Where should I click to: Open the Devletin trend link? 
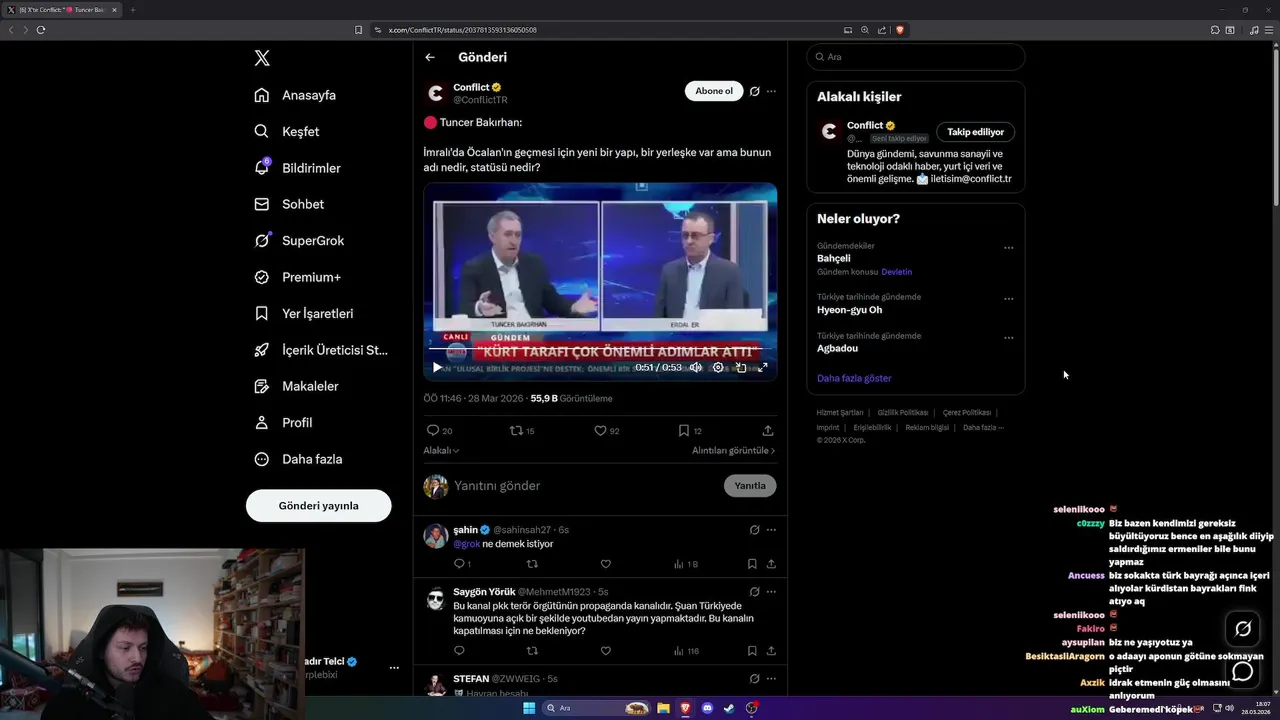[896, 272]
